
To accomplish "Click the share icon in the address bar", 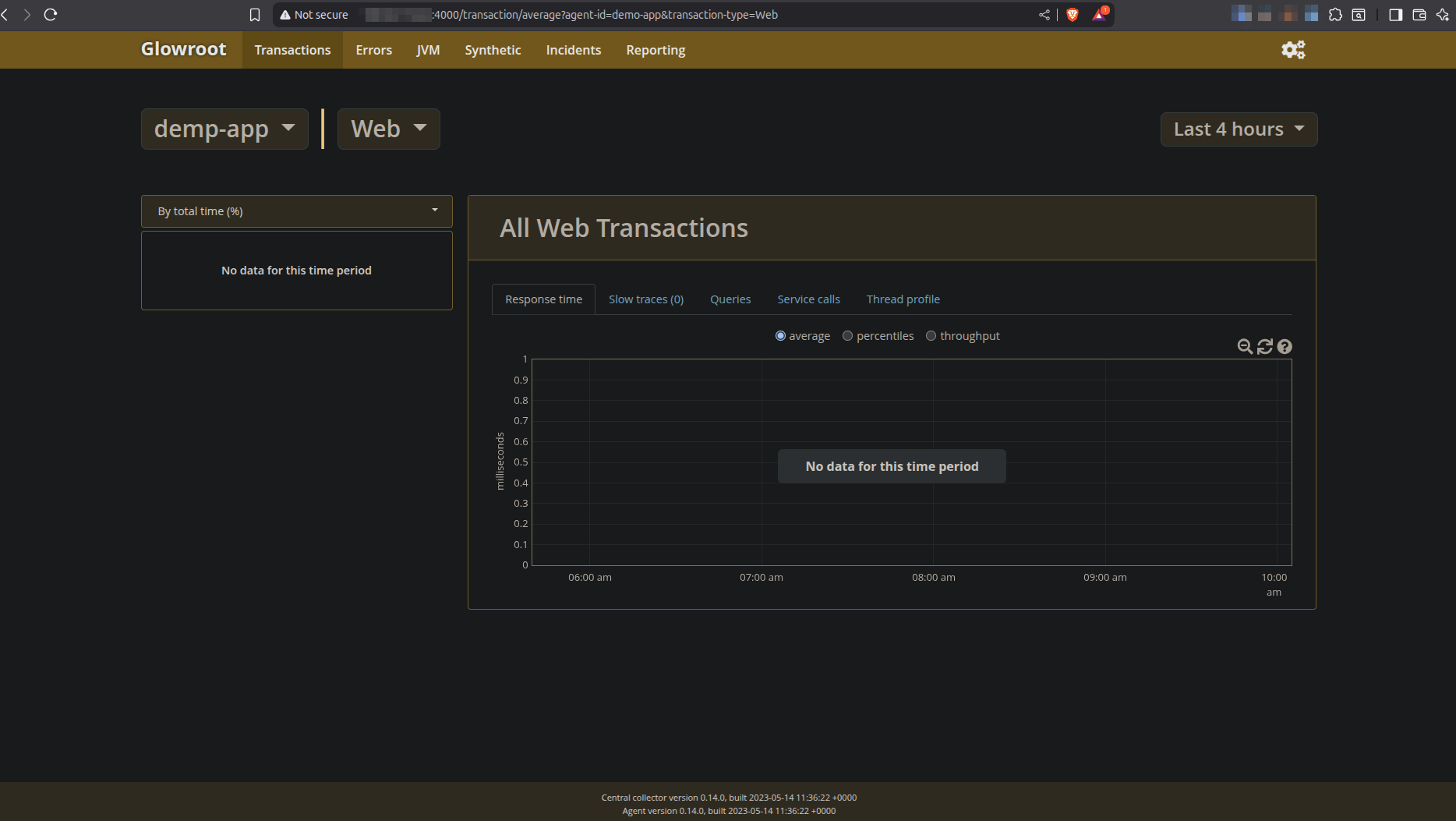I will [1044, 15].
